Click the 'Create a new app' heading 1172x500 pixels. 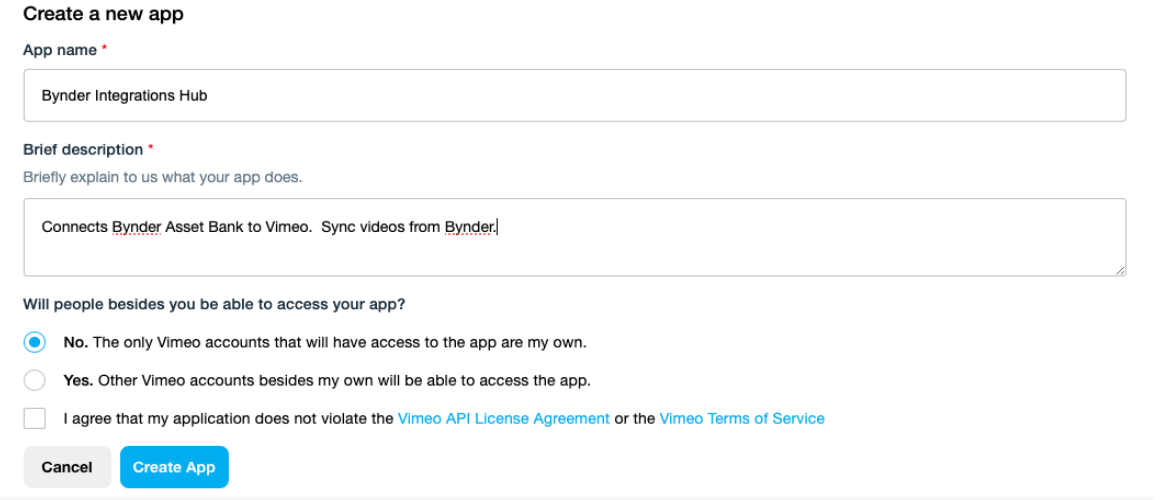104,14
